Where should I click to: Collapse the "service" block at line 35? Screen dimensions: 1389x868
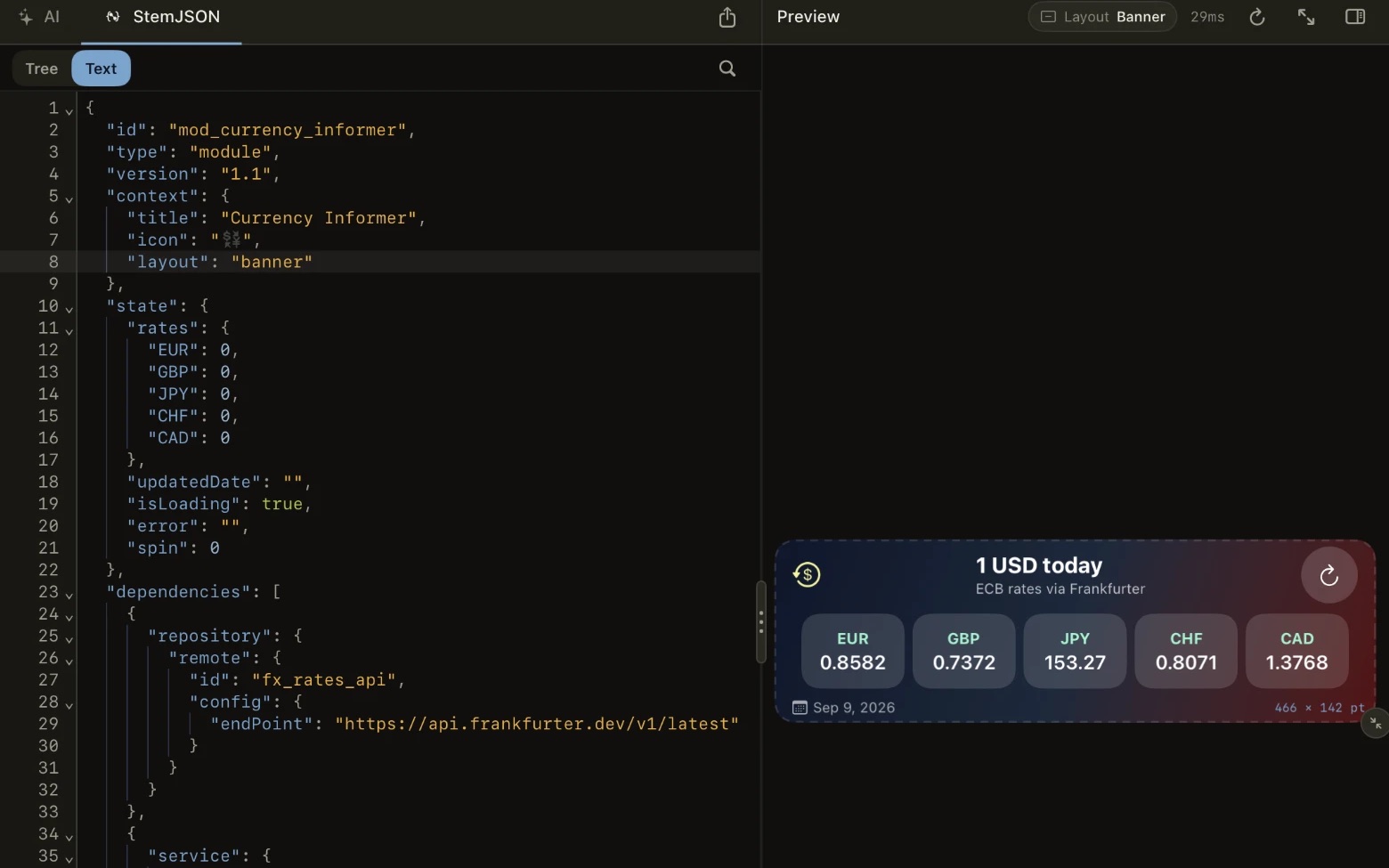click(69, 859)
